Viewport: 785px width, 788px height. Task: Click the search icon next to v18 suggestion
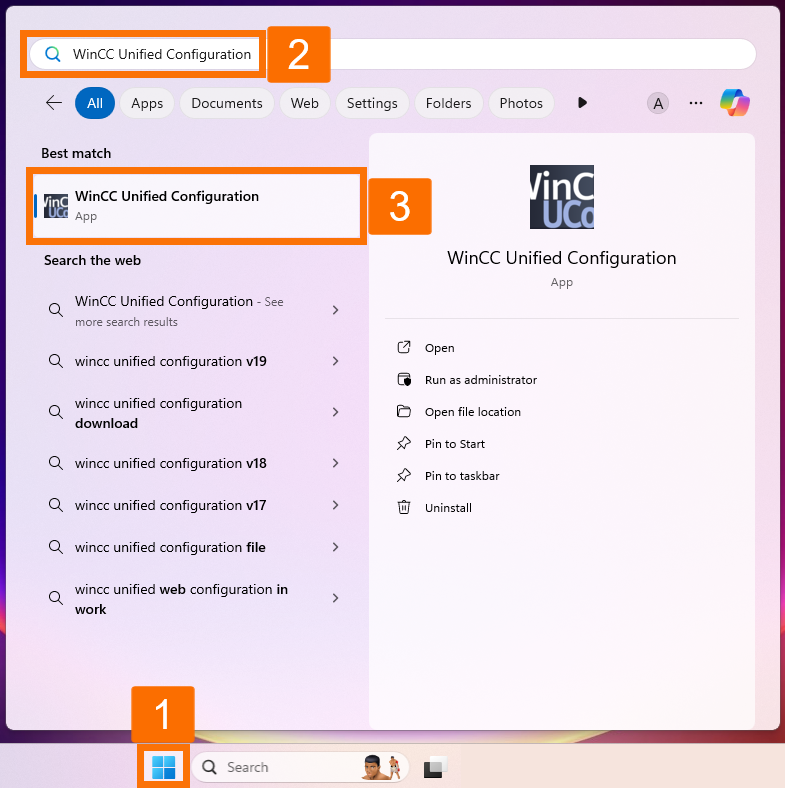click(x=56, y=463)
